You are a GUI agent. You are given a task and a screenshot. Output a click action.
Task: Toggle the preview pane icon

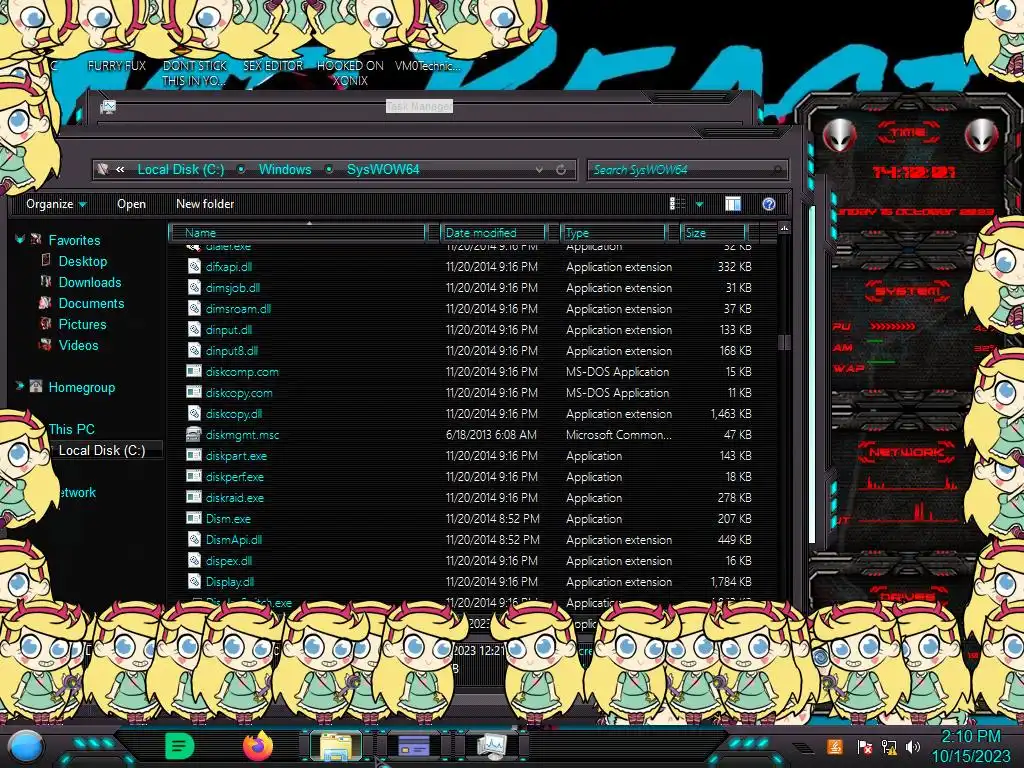pyautogui.click(x=733, y=204)
